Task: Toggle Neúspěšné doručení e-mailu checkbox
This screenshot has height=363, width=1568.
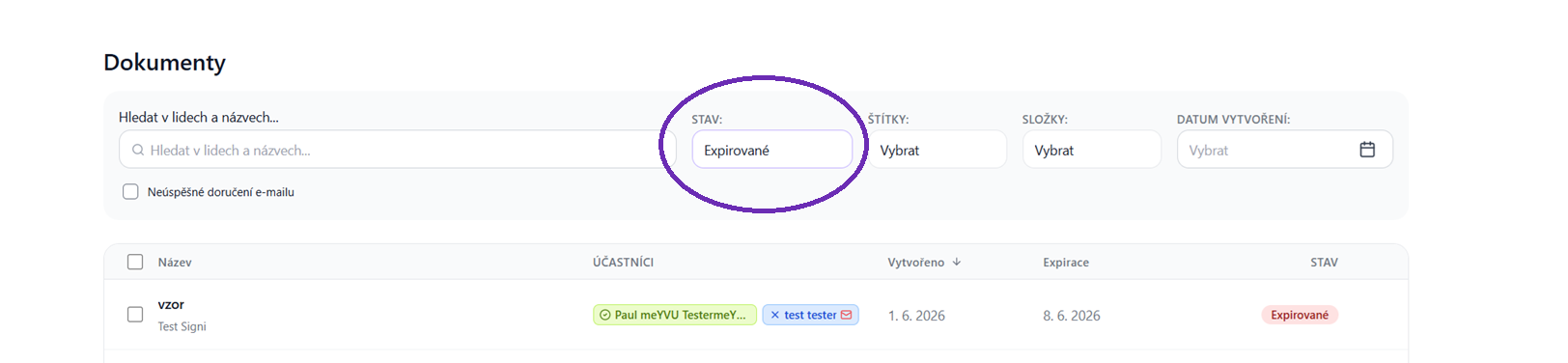Action: coord(130,192)
